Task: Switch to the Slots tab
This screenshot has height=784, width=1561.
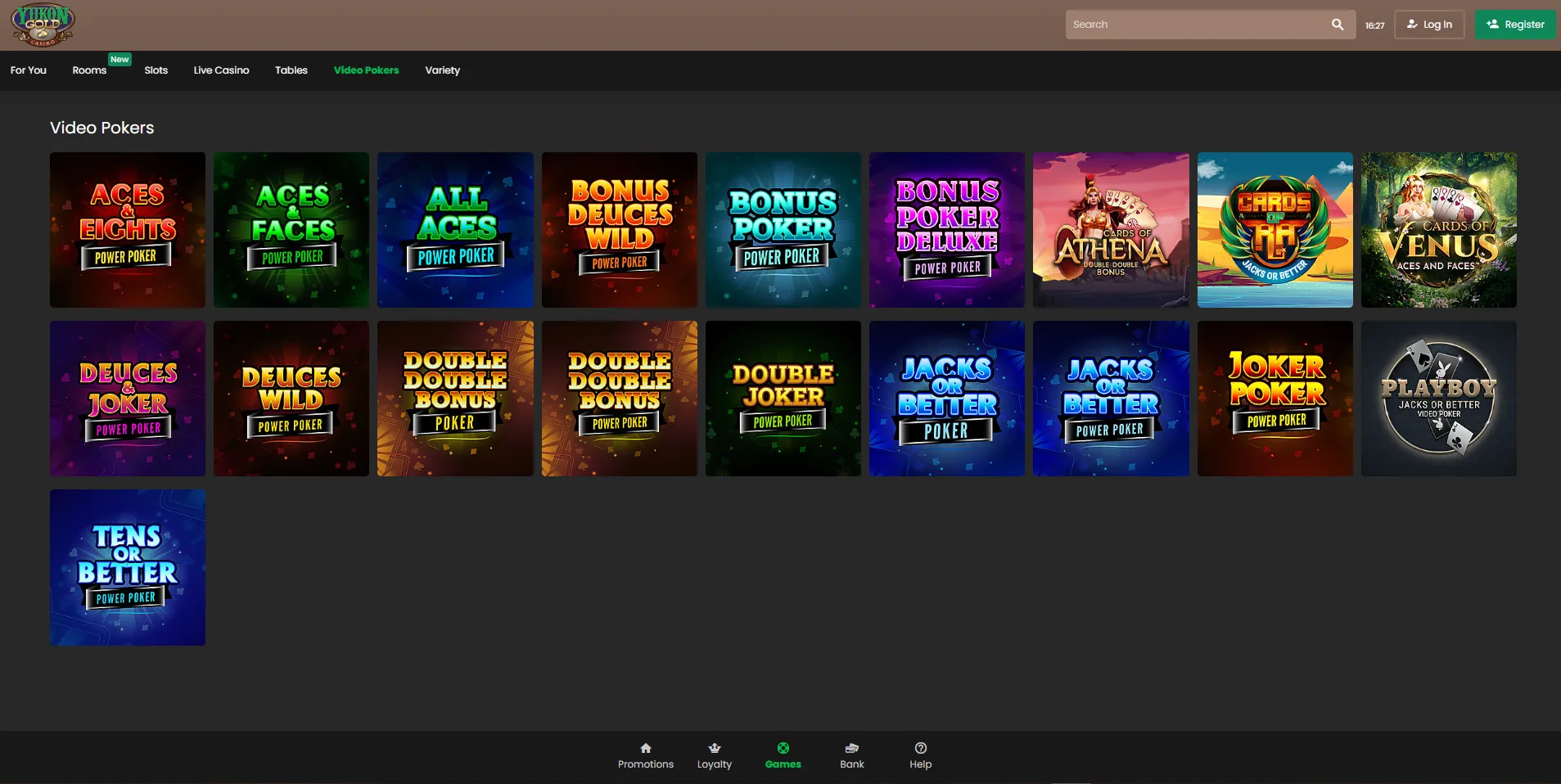Action: (156, 70)
